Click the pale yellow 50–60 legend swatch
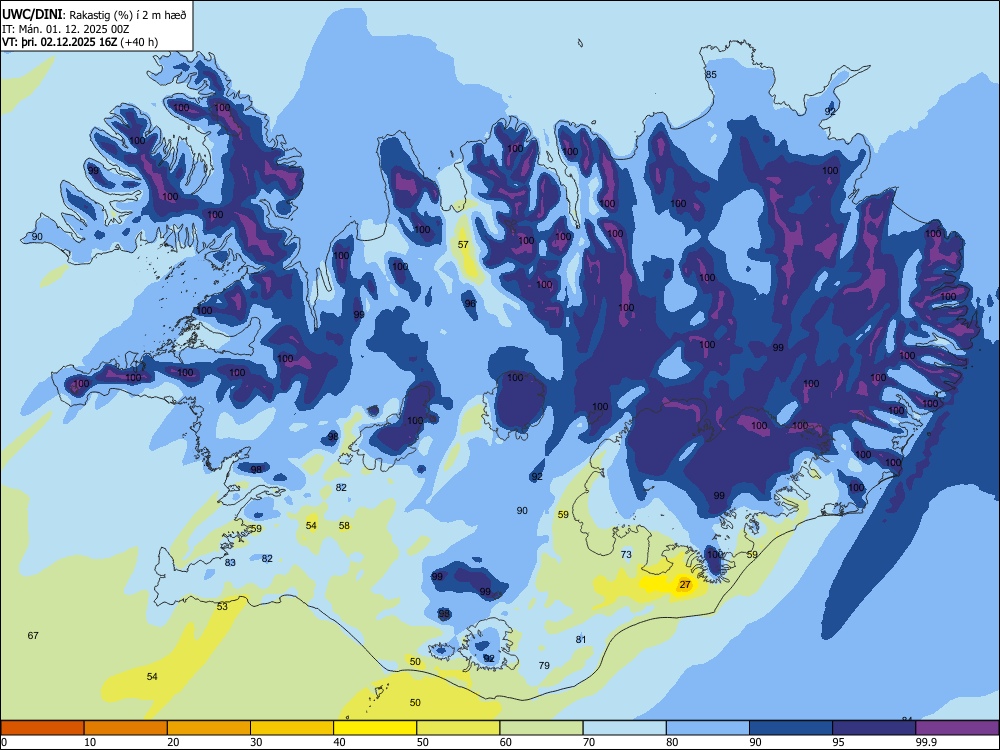Viewport: 1000px width, 750px height. 458,728
